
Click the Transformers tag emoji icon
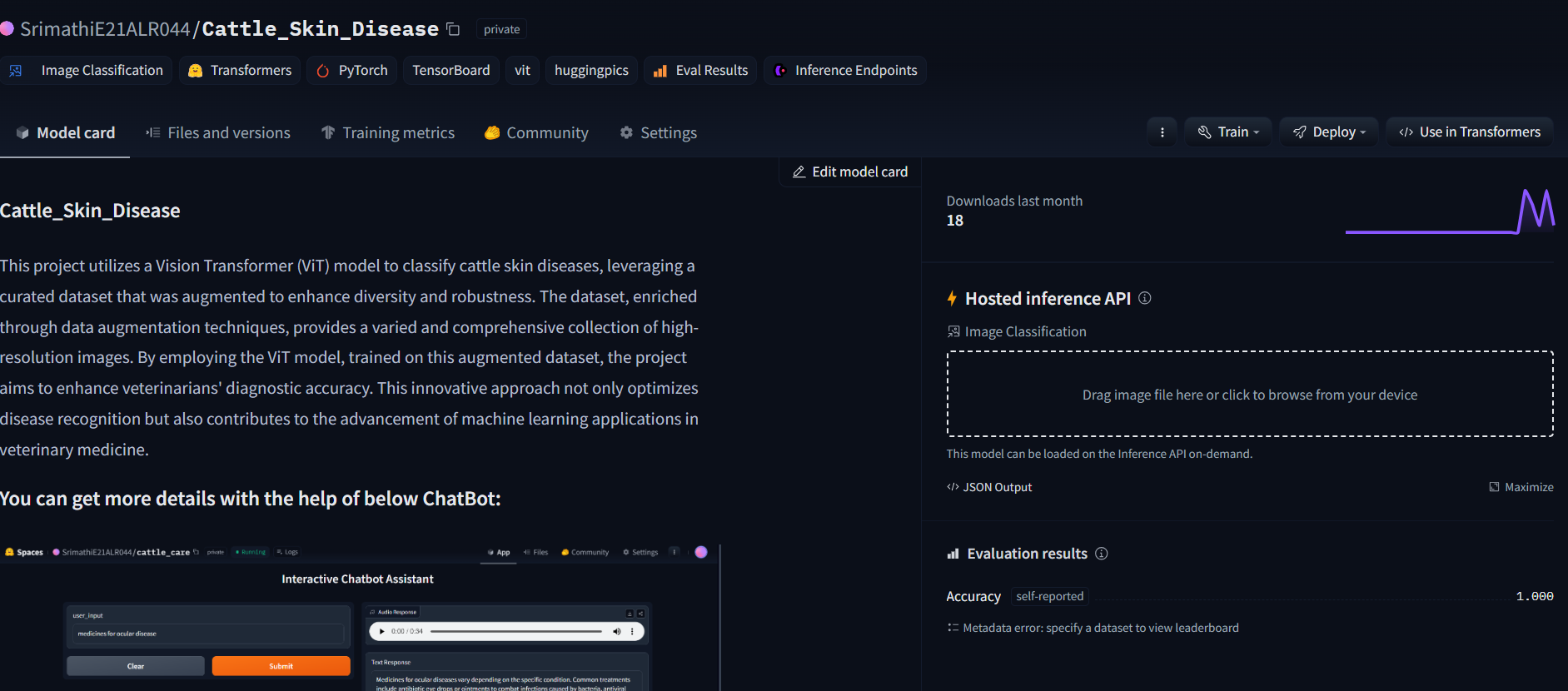click(x=196, y=71)
